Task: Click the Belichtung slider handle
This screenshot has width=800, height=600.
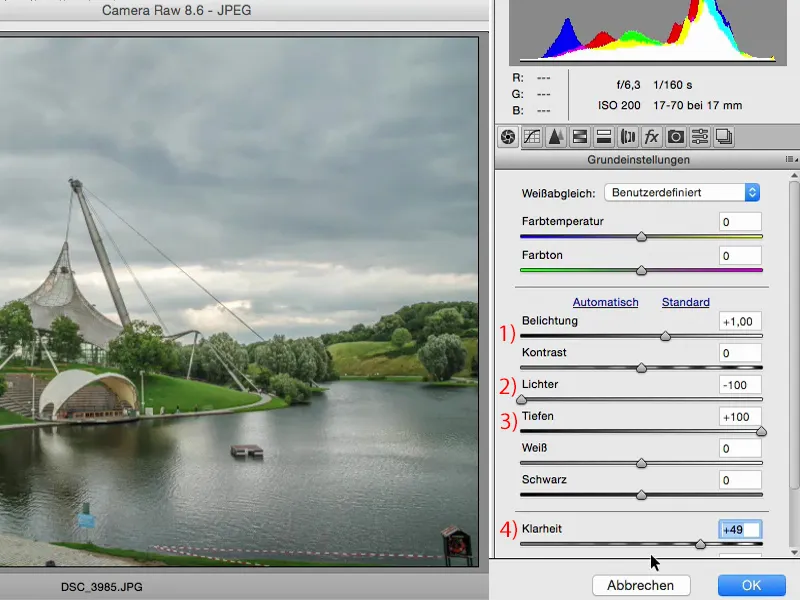Action: coord(665,336)
